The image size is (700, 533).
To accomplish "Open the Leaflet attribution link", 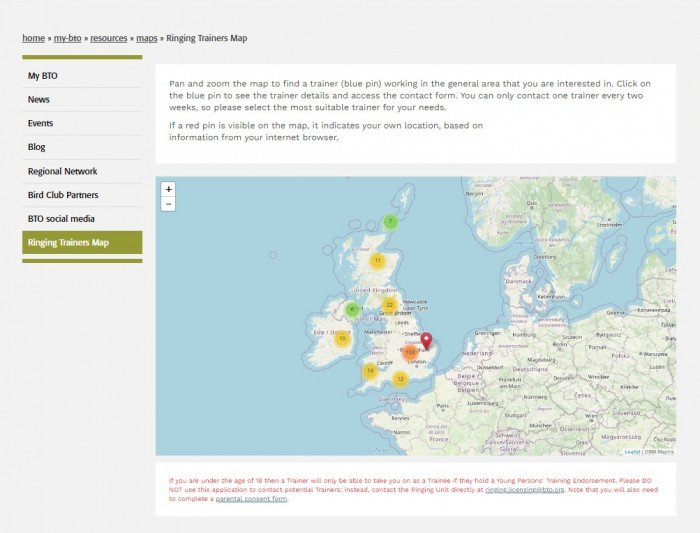I will tap(631, 452).
